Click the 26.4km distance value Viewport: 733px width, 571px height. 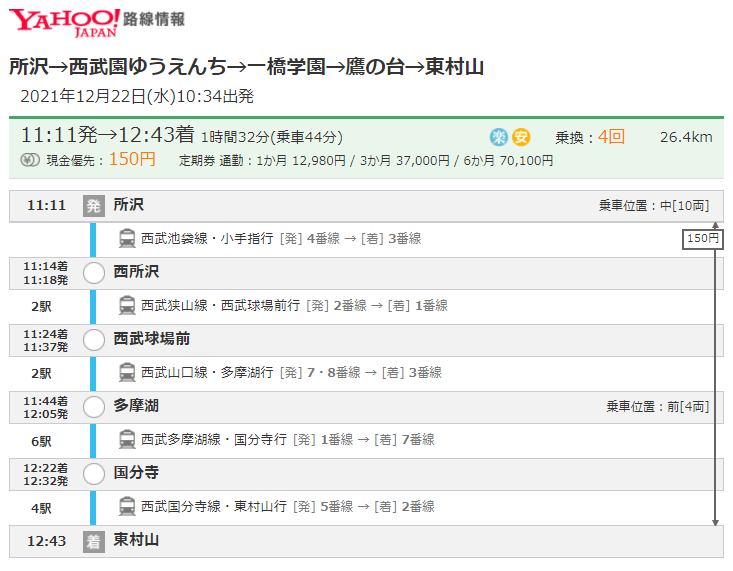pos(686,137)
